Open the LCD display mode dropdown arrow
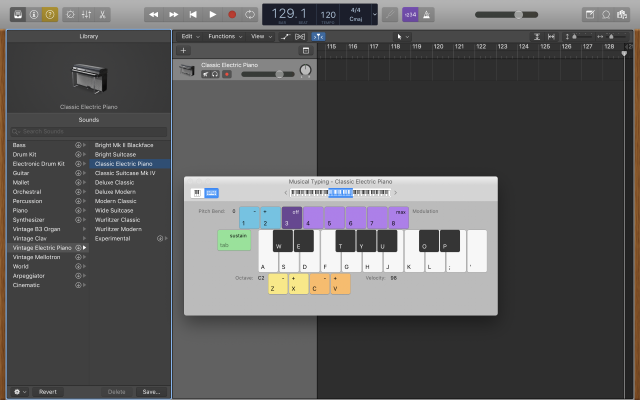The height and width of the screenshot is (400, 640). 374,15
